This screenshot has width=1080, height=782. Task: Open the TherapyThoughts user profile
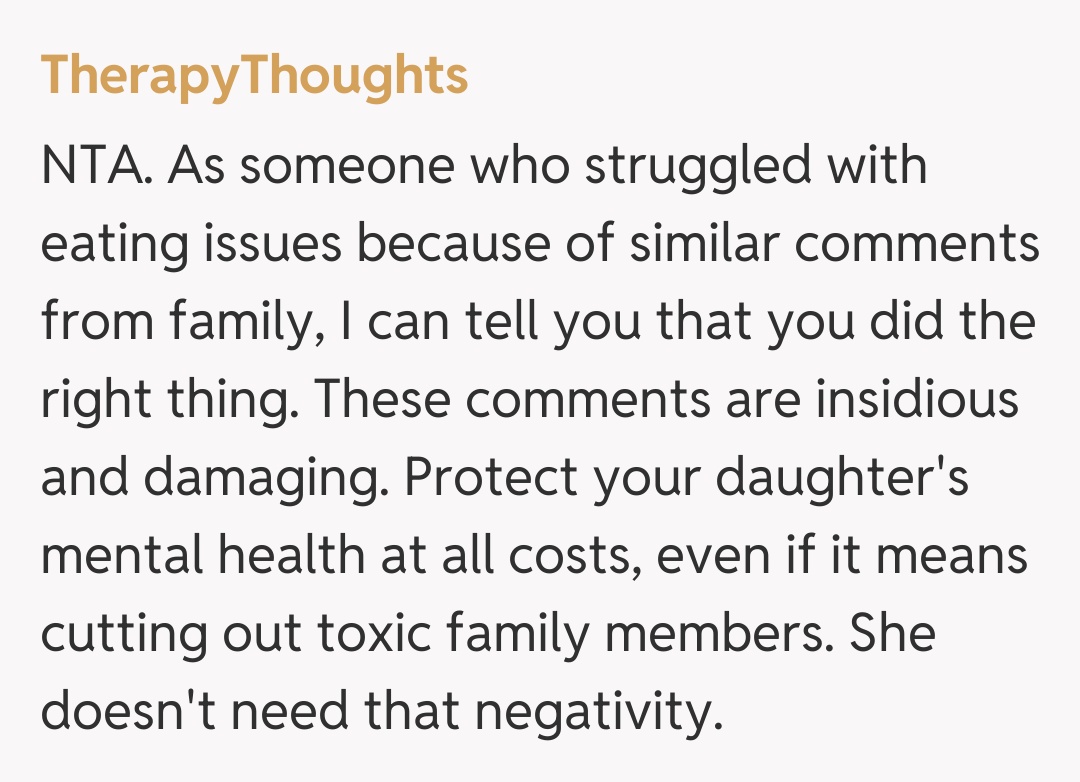[254, 75]
